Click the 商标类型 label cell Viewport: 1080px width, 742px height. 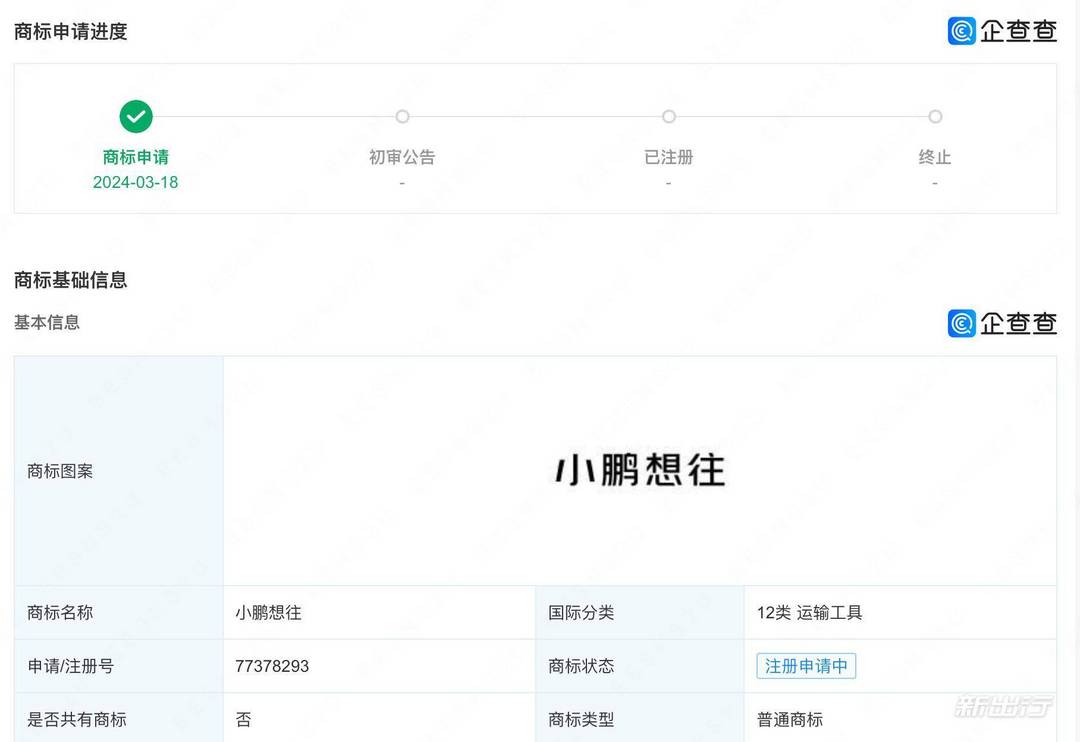(640, 718)
